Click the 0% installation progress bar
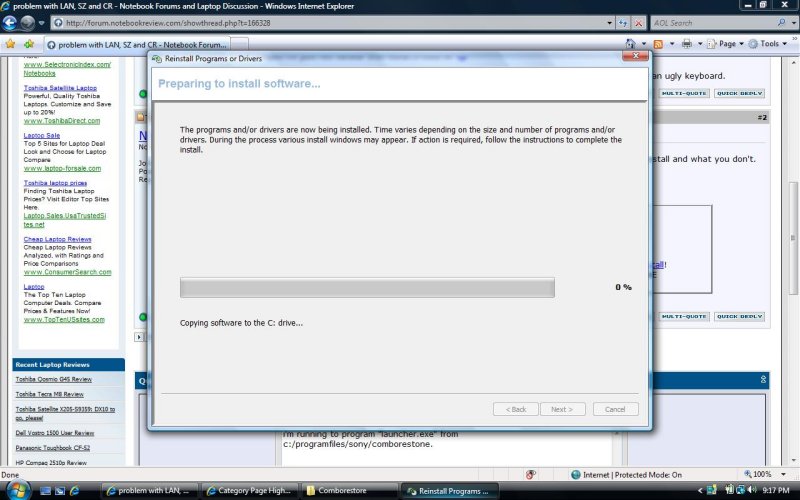800x500 pixels. [x=367, y=288]
